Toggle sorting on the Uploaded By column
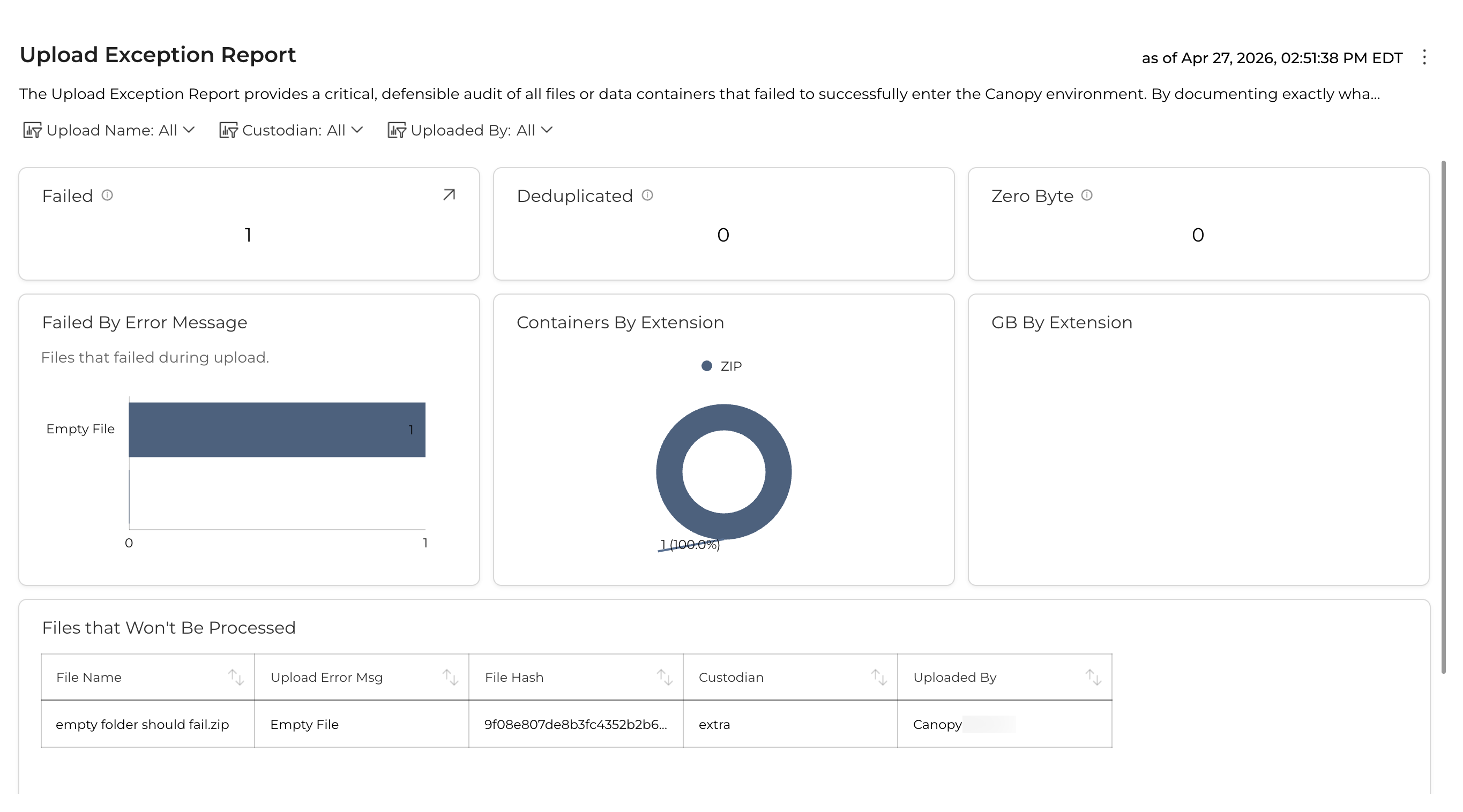This screenshot has width=1463, height=812. (x=1094, y=676)
